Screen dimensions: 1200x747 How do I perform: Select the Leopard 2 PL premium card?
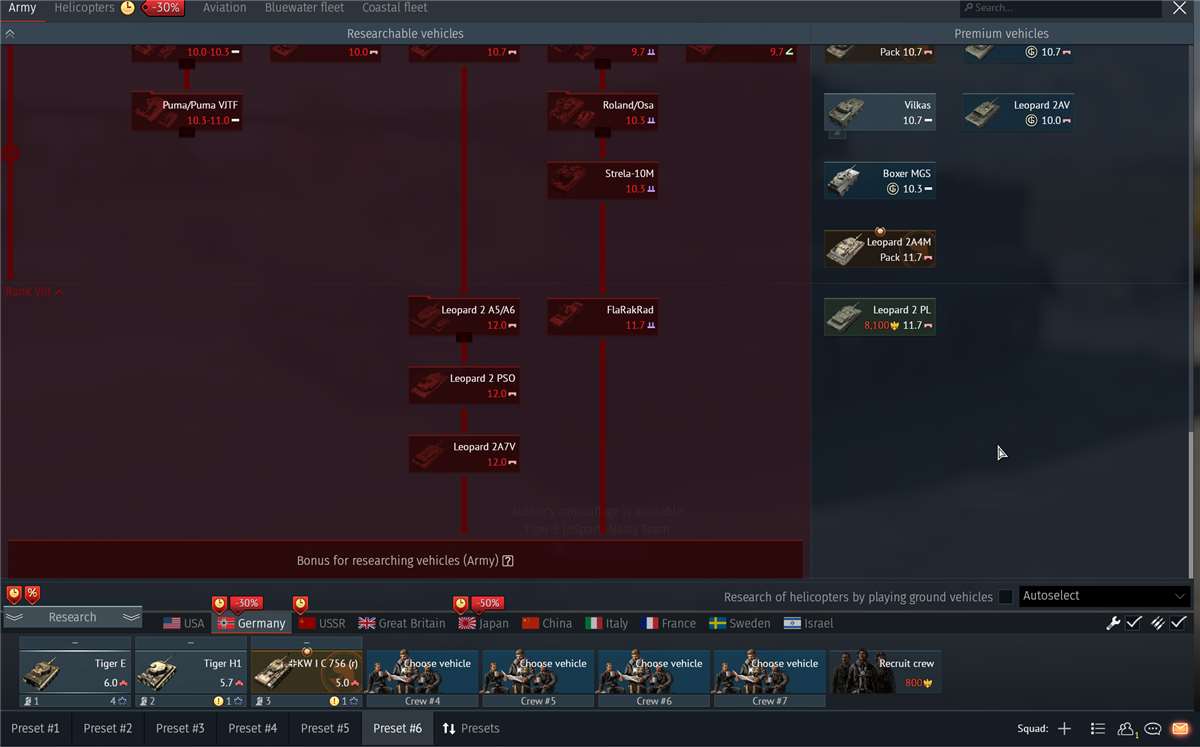(880, 317)
